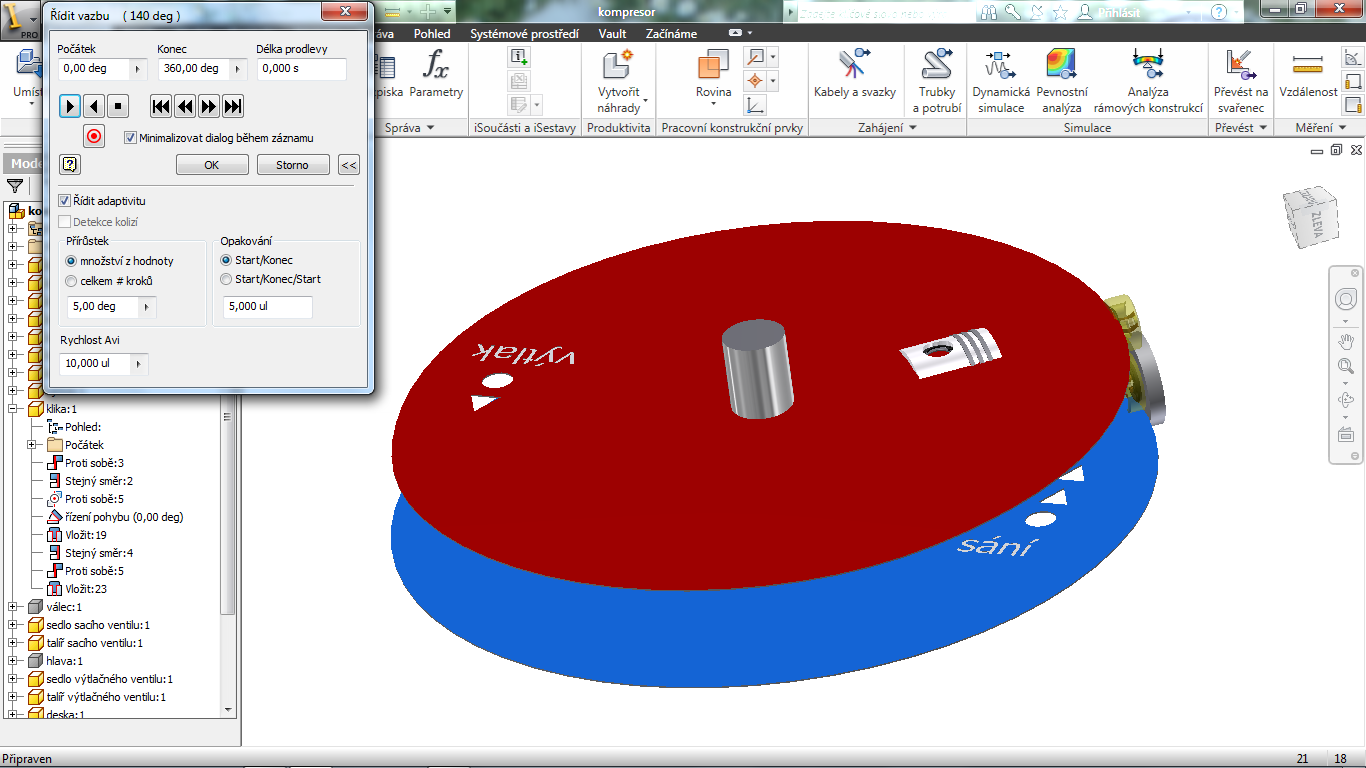The height and width of the screenshot is (768, 1366).
Task: Open the Vault ribbon tab
Action: point(612,34)
